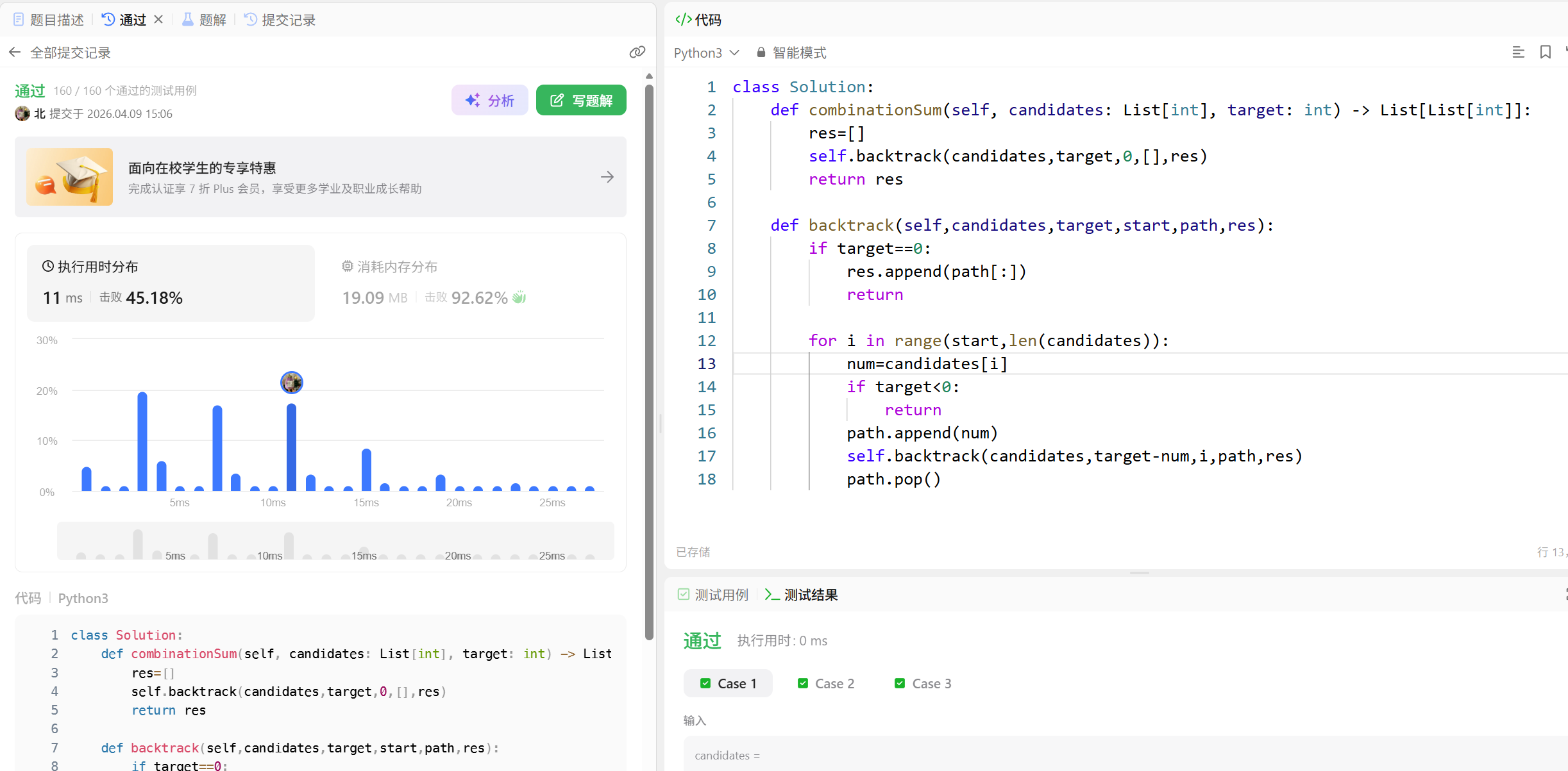Image resolution: width=1568 pixels, height=771 pixels.
Task: Click the green 写题解 button
Action: pyautogui.click(x=581, y=101)
